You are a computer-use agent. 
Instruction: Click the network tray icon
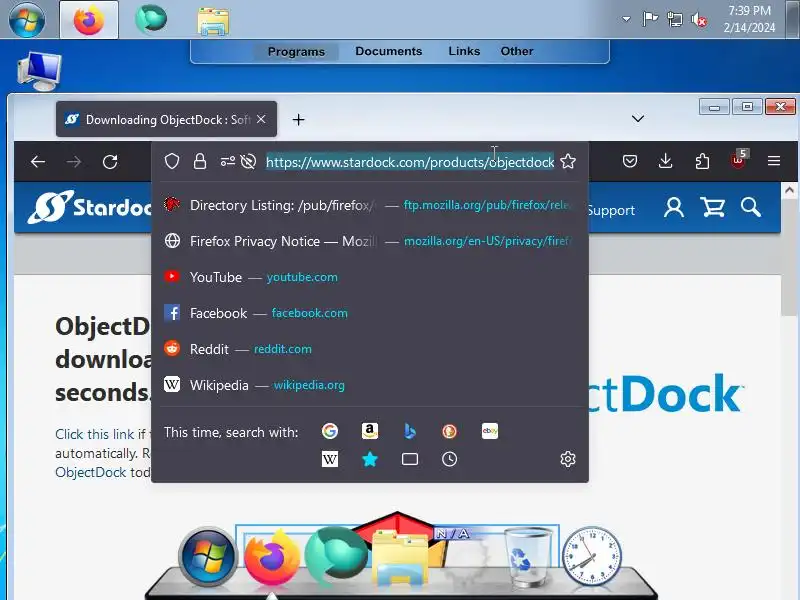[x=674, y=19]
